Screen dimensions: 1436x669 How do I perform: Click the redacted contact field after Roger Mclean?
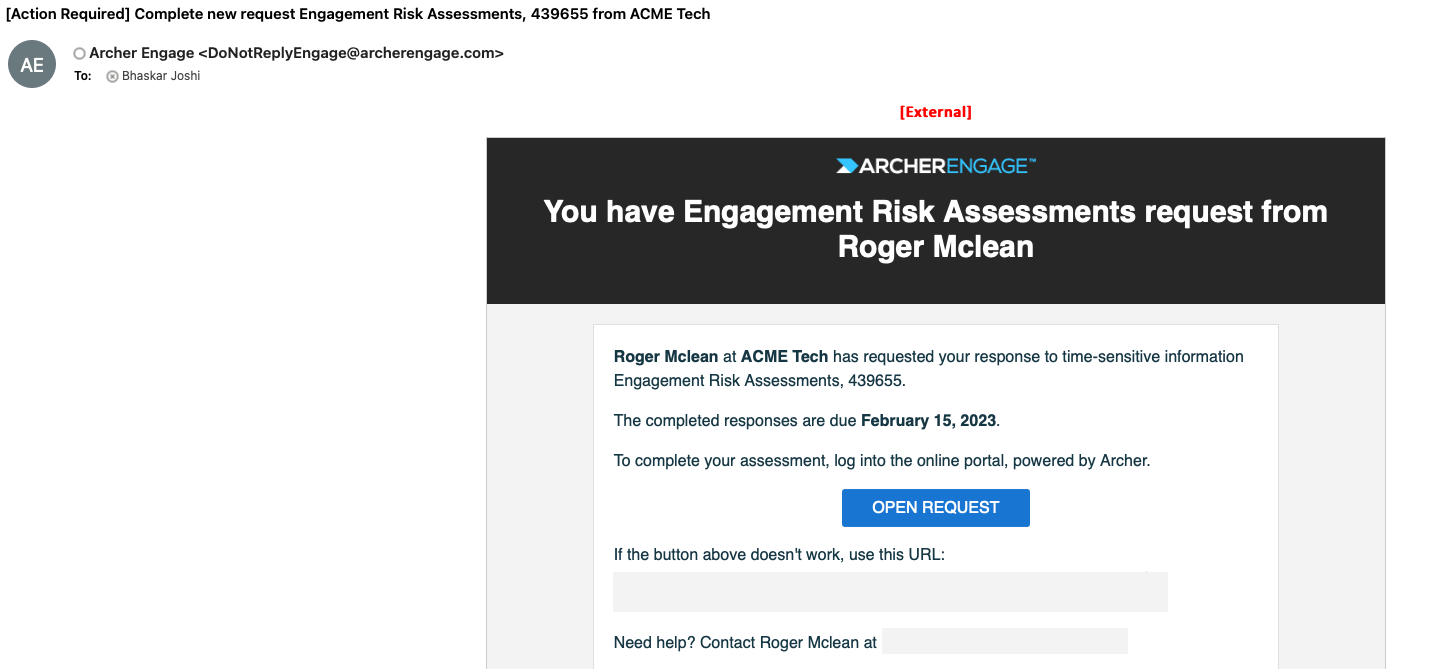[1004, 640]
